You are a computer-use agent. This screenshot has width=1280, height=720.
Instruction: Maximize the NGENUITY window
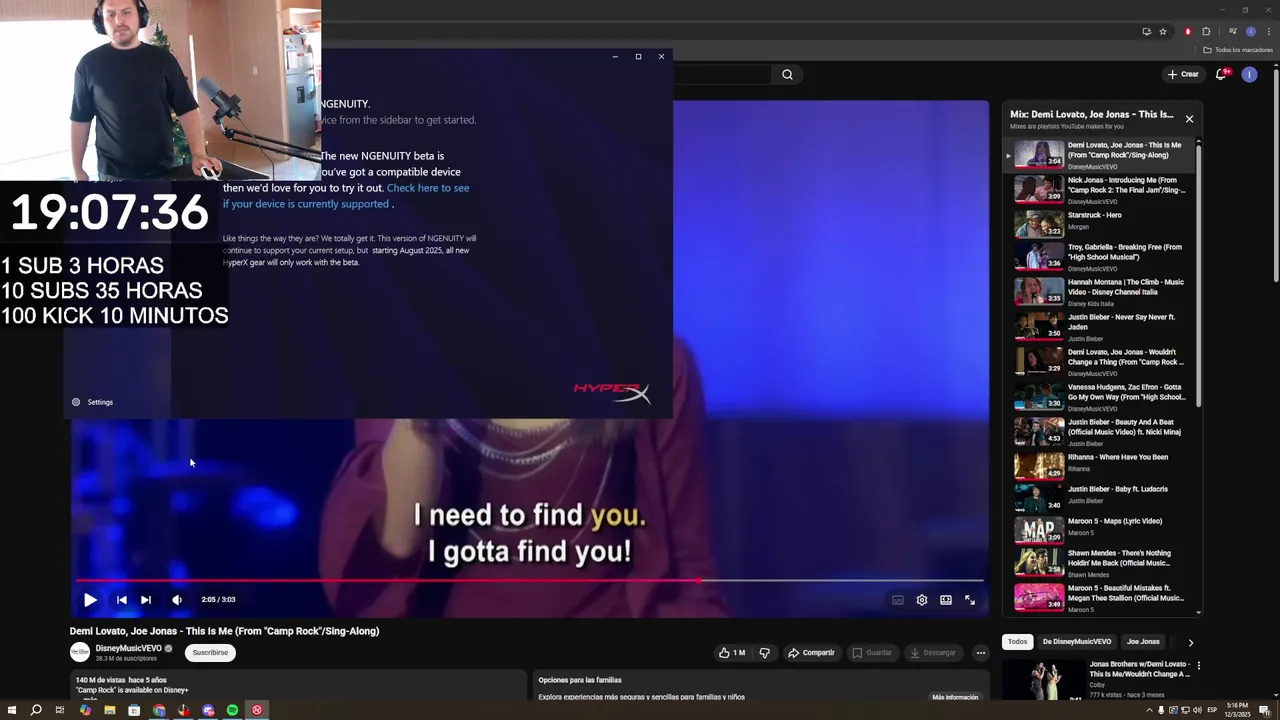click(638, 57)
